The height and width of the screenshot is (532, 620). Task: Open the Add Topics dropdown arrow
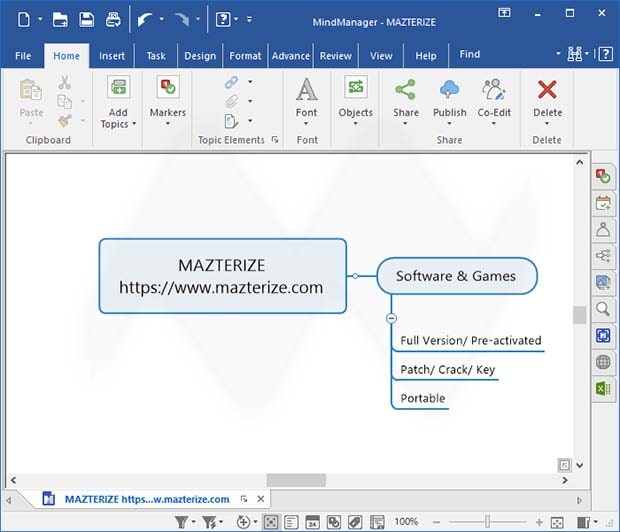pyautogui.click(x=134, y=124)
